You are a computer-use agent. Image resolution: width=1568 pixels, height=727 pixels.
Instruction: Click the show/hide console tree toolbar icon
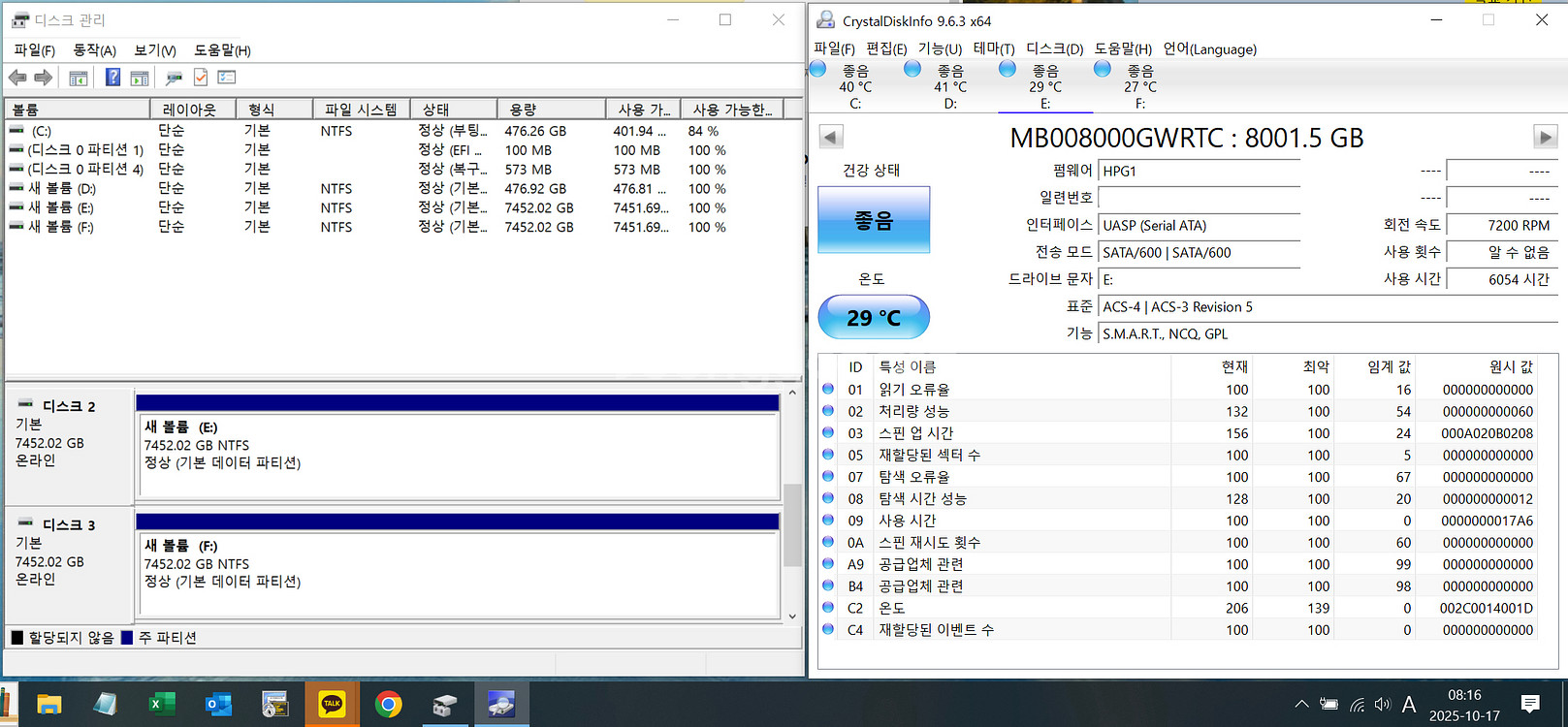pyautogui.click(x=79, y=78)
